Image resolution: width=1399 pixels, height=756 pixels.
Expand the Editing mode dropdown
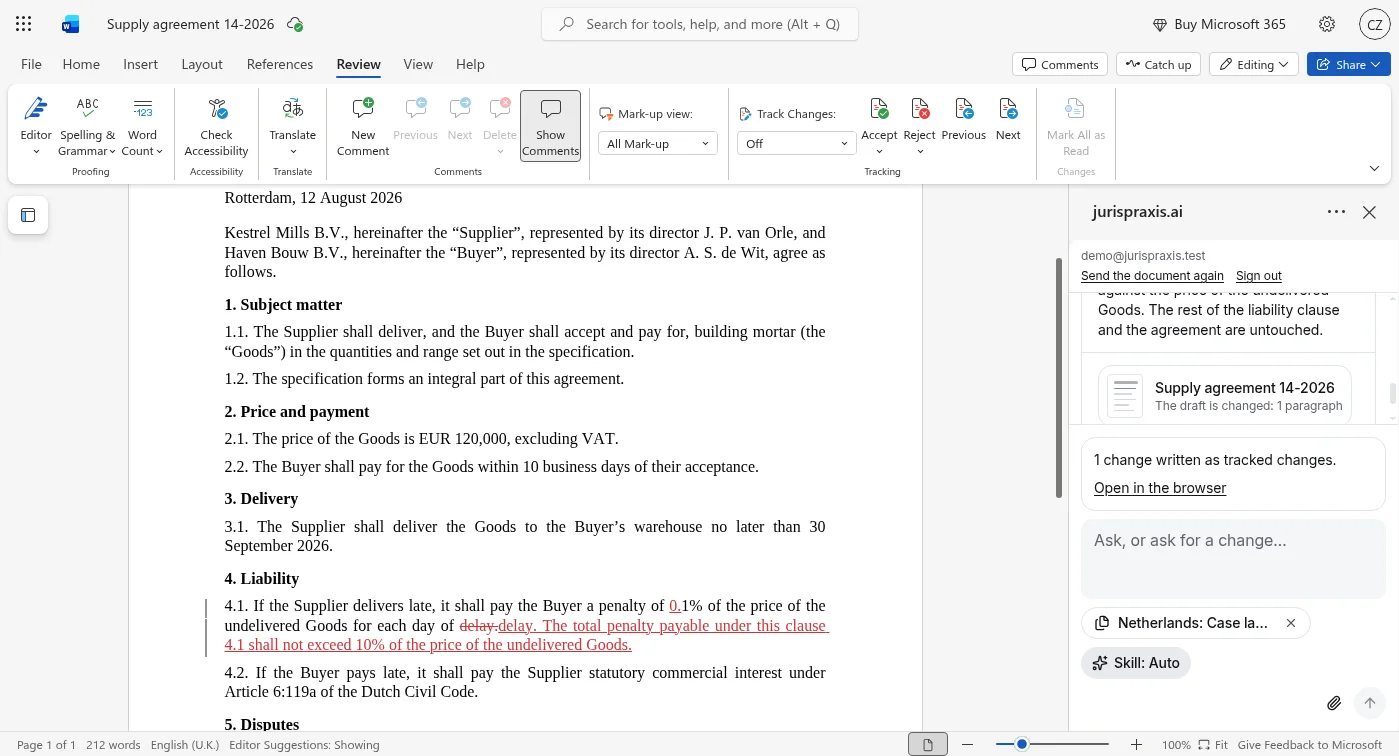(1254, 65)
